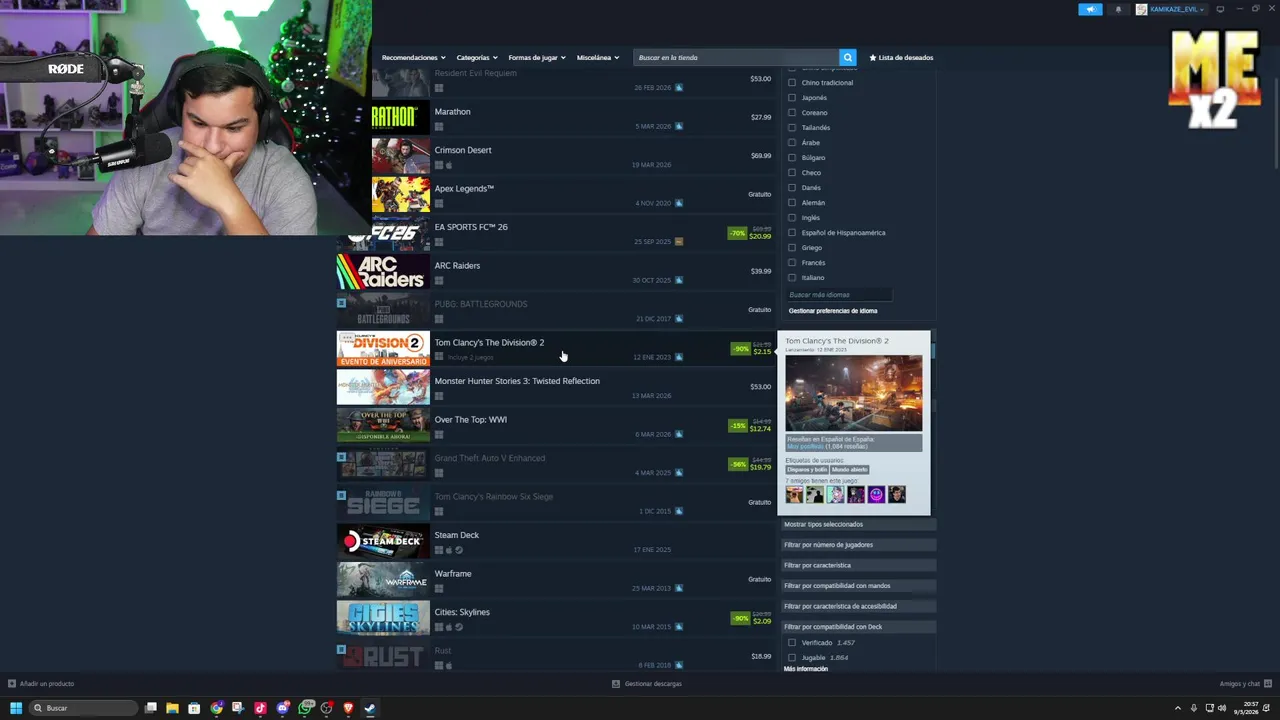
Task: Expand Filtrar por característica section
Action: pyautogui.click(x=858, y=565)
